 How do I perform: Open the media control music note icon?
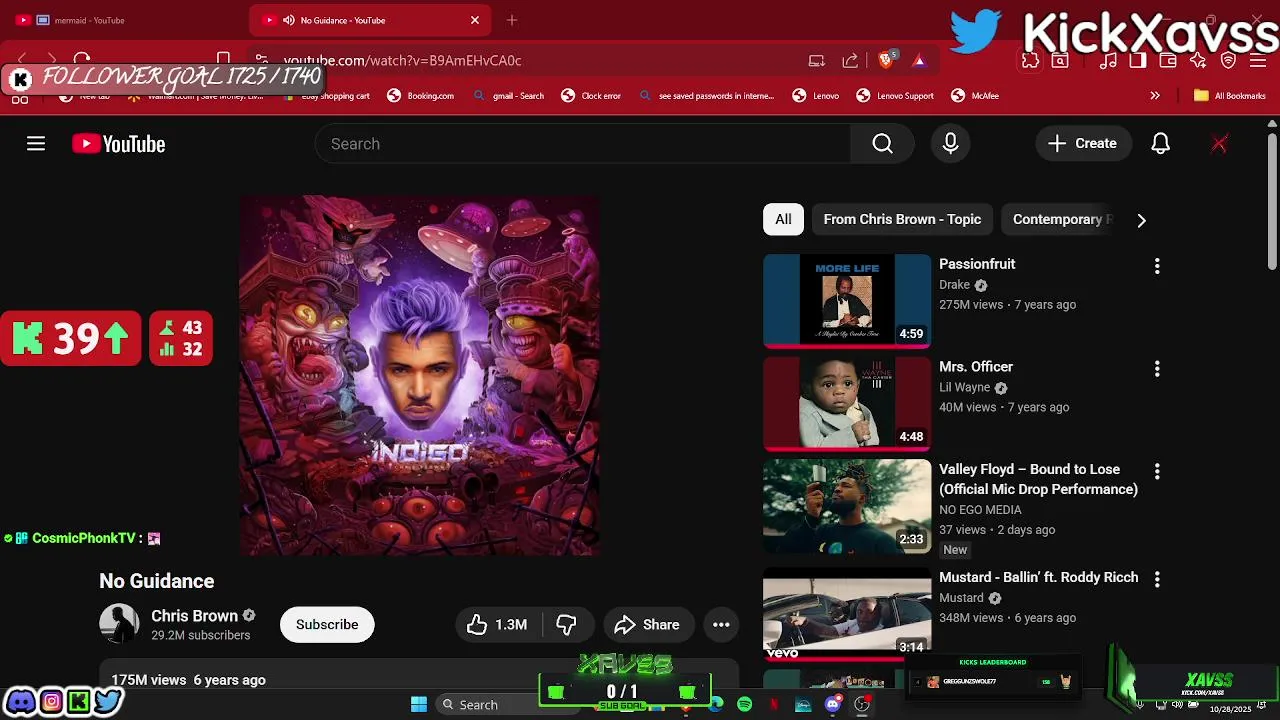click(1107, 61)
